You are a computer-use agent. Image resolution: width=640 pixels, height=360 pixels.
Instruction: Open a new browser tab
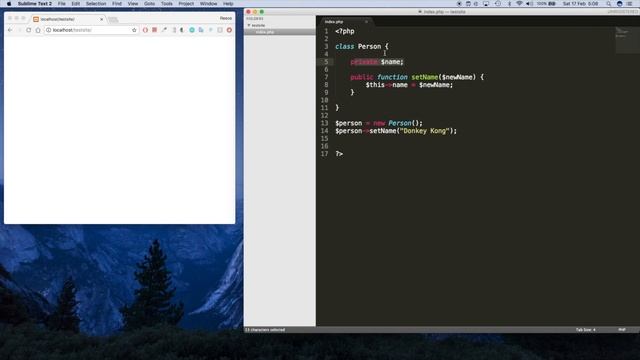point(113,19)
